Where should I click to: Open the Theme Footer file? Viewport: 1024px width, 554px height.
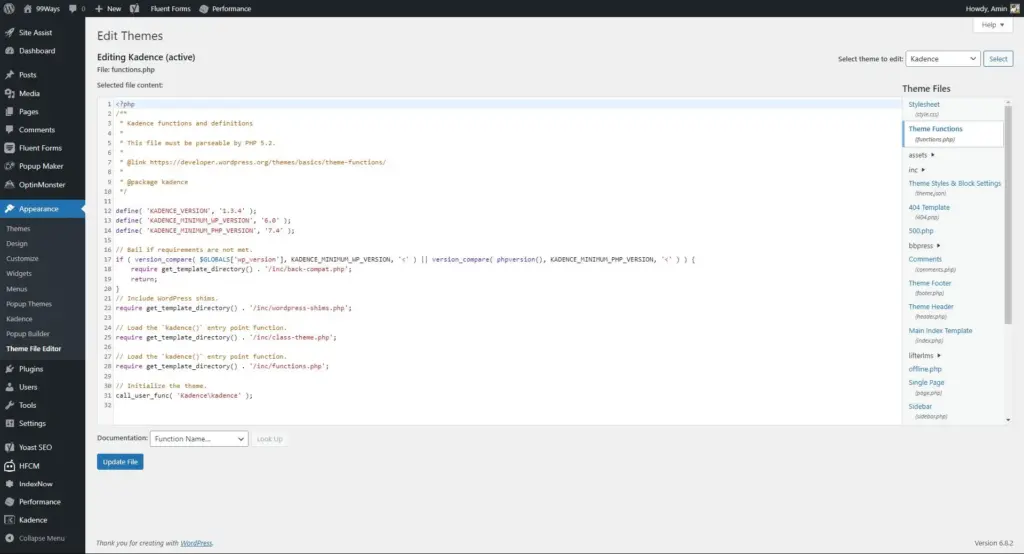[929, 284]
